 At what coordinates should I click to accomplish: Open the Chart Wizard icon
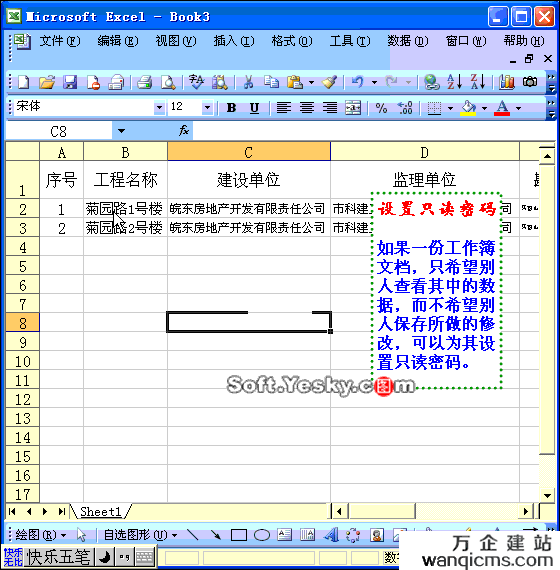coord(507,82)
